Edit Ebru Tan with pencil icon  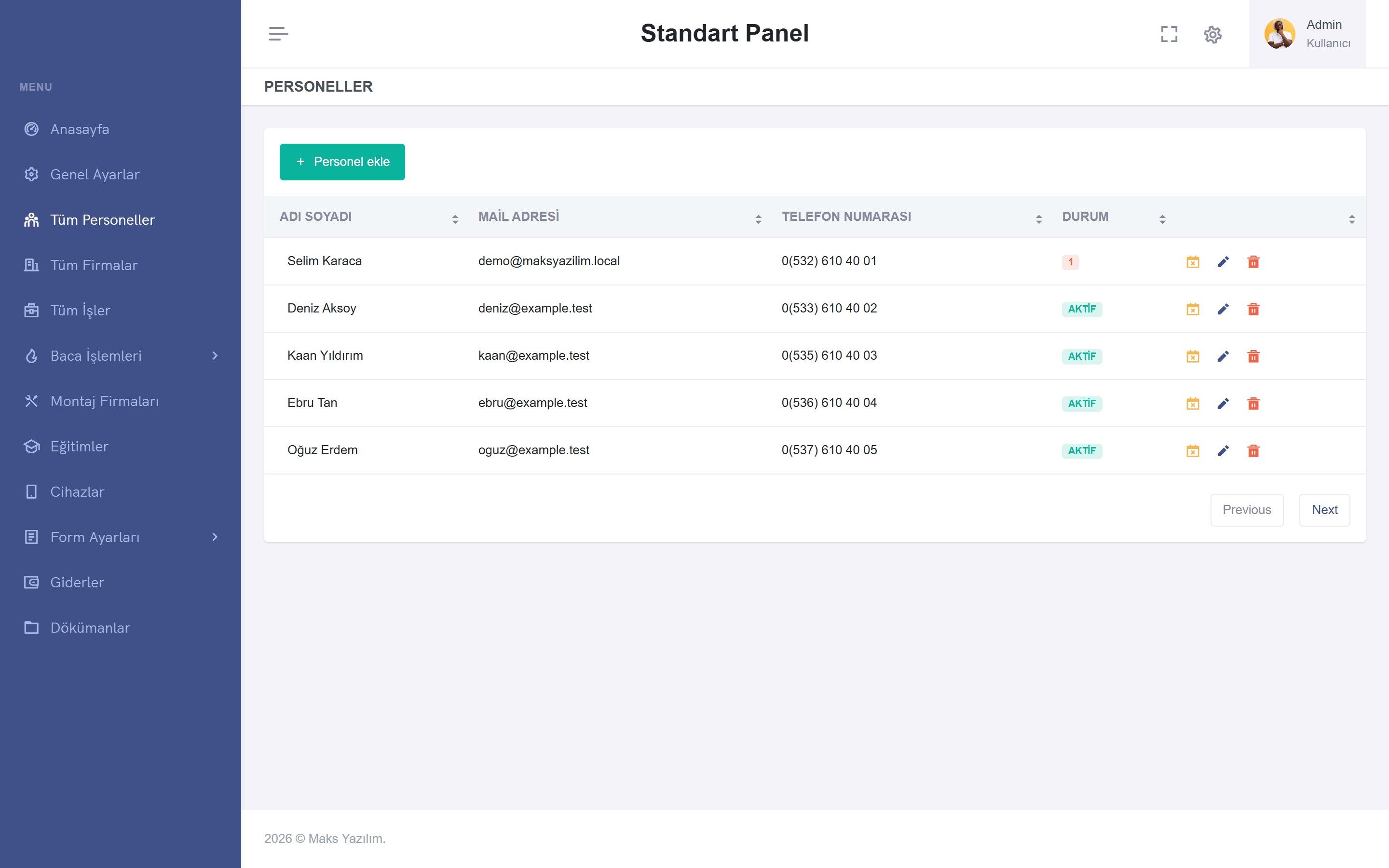pyautogui.click(x=1223, y=403)
